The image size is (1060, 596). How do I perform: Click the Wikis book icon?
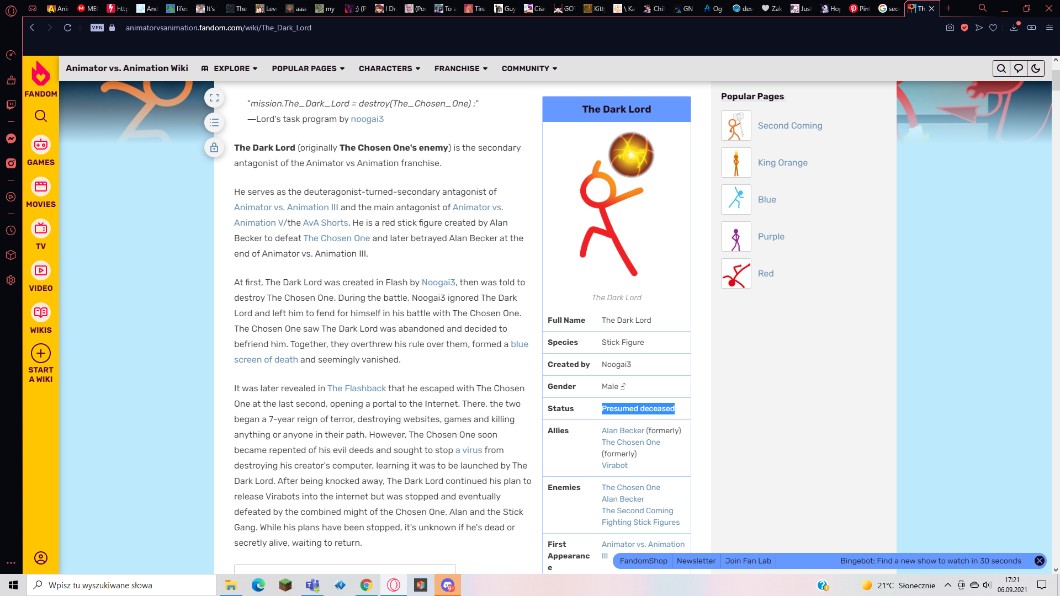tap(40, 313)
